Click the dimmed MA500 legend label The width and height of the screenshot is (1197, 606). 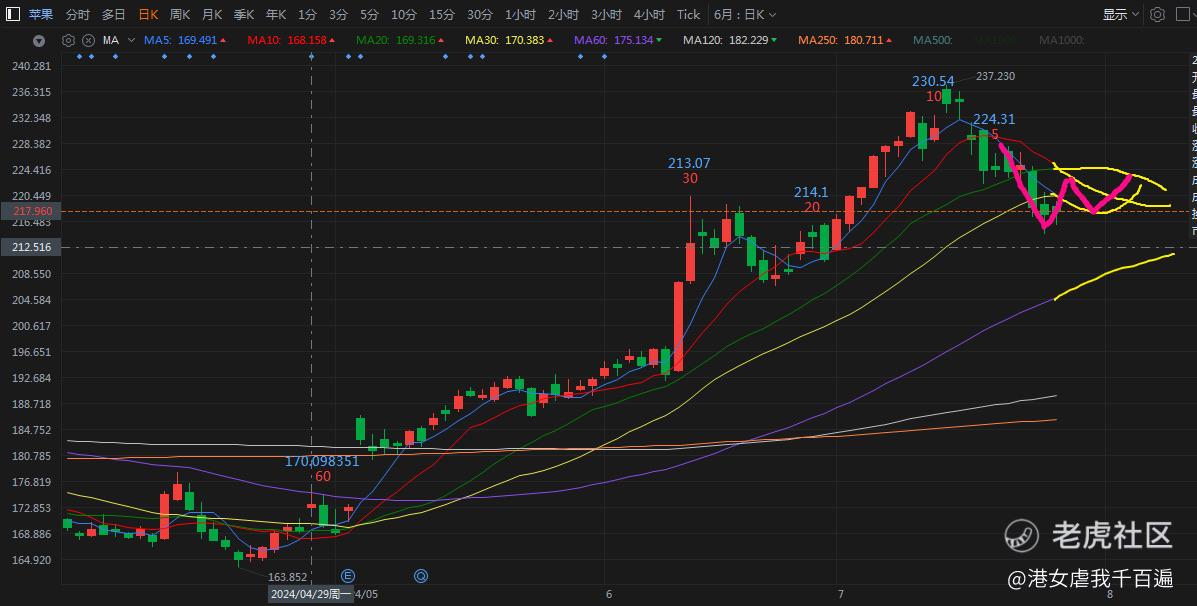coord(932,40)
